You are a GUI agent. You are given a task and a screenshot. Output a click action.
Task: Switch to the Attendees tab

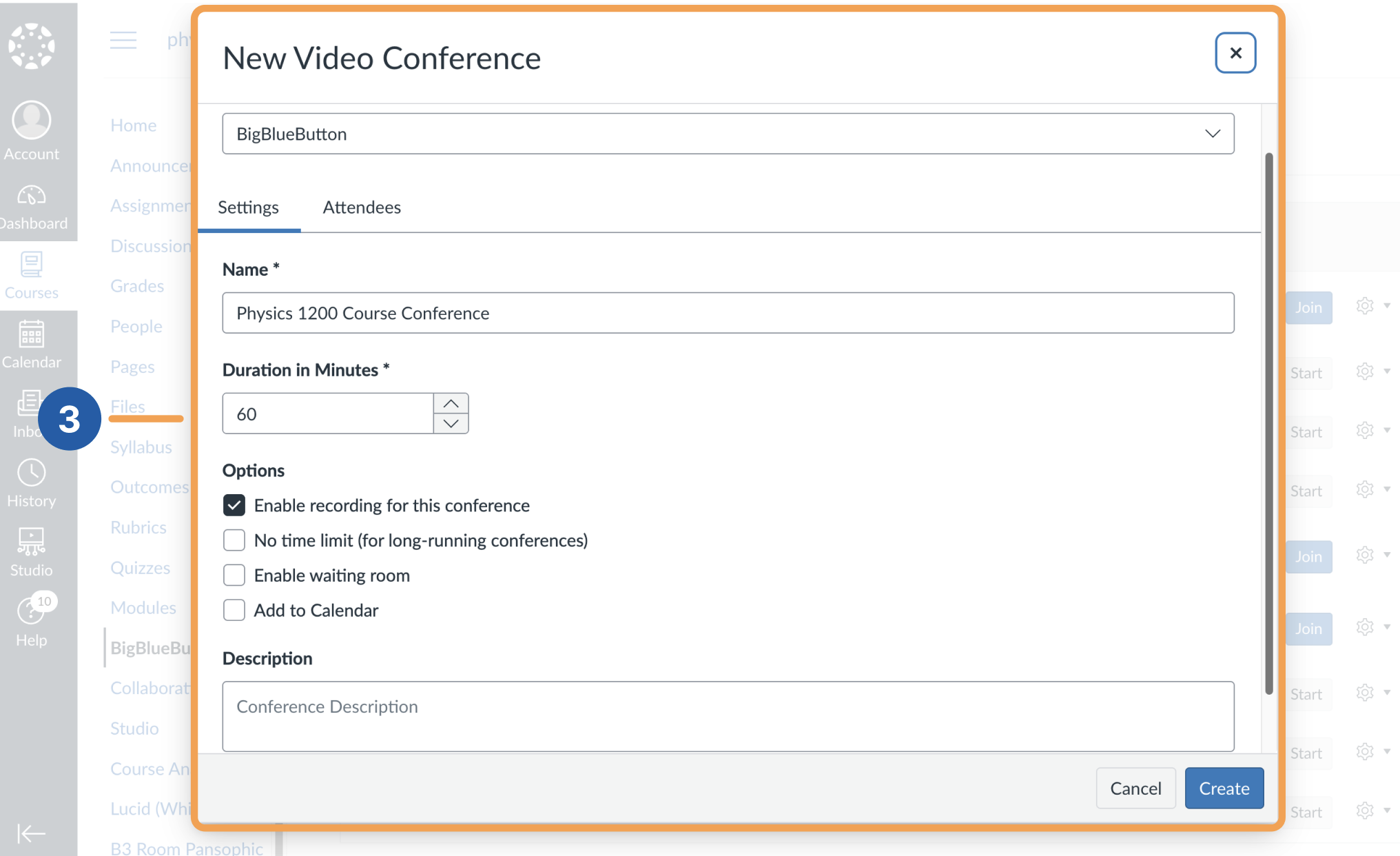[362, 207]
